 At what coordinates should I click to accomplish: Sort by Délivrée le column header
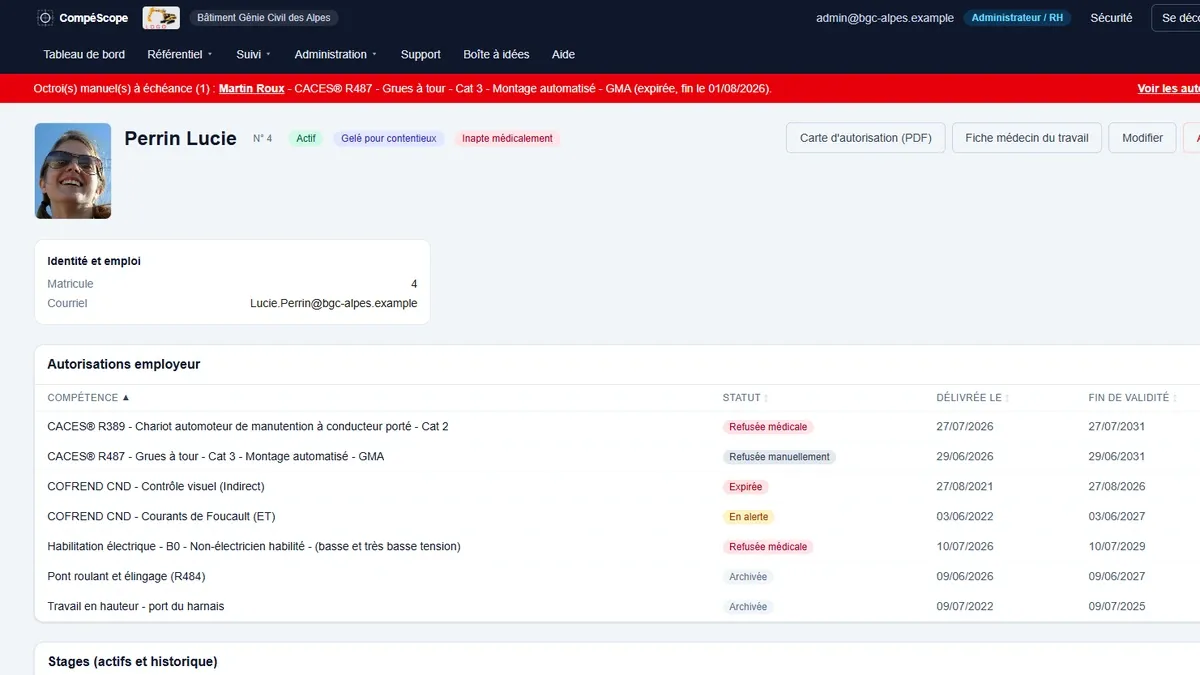972,397
